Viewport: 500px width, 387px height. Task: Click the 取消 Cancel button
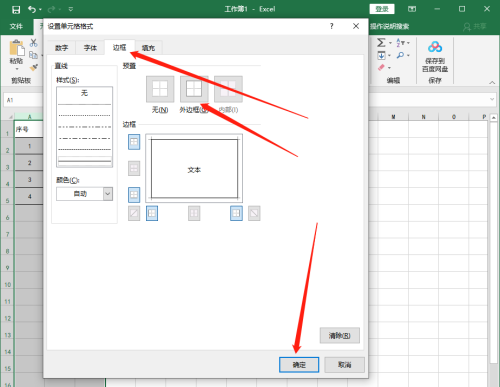(x=344, y=365)
